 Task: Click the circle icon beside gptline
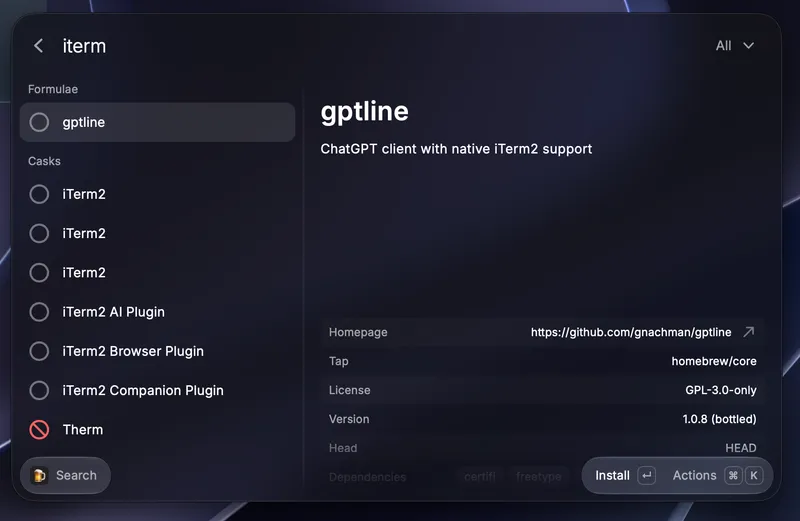click(x=39, y=122)
